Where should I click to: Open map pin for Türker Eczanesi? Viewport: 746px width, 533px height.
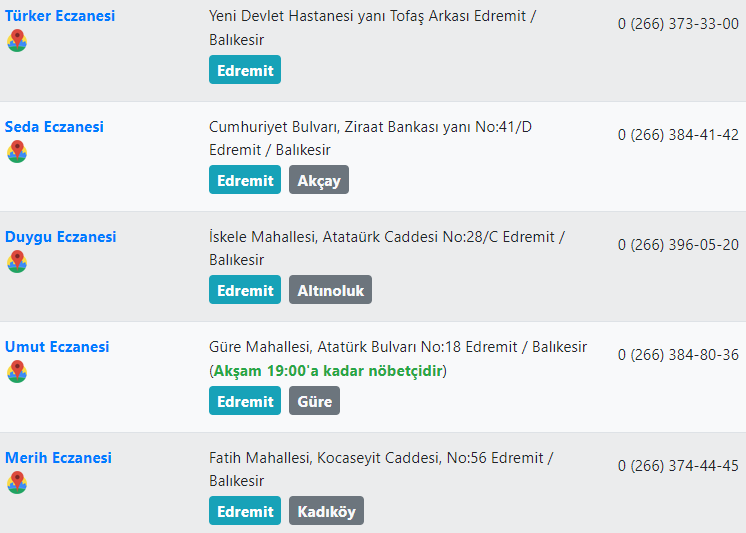tap(17, 40)
